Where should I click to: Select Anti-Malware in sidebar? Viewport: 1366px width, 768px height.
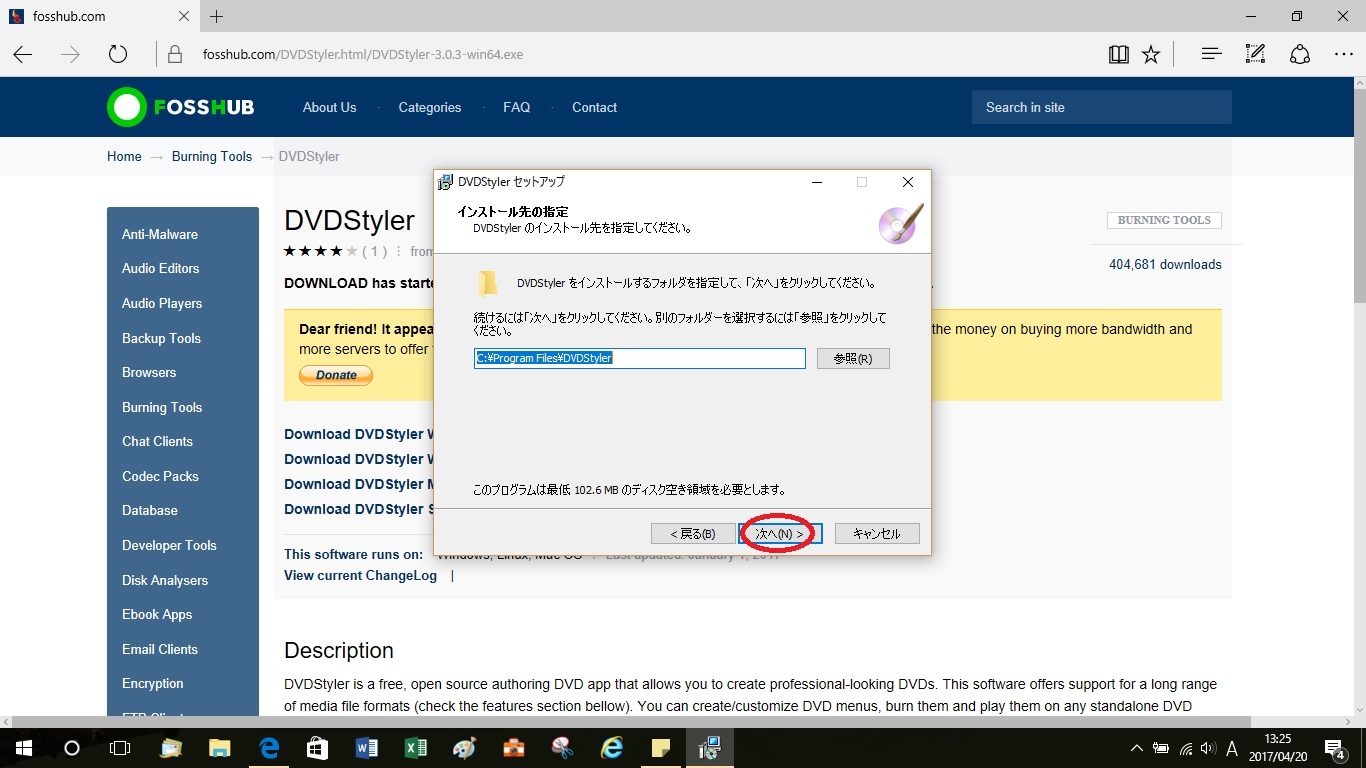pyautogui.click(x=160, y=234)
